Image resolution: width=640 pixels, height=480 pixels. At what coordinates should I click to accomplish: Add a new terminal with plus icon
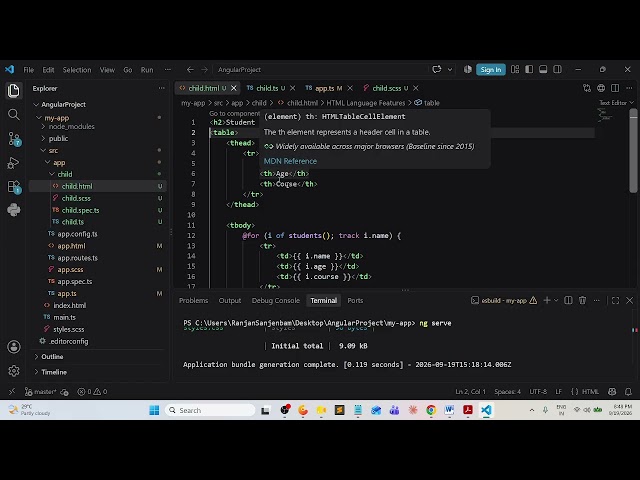pyautogui.click(x=547, y=300)
